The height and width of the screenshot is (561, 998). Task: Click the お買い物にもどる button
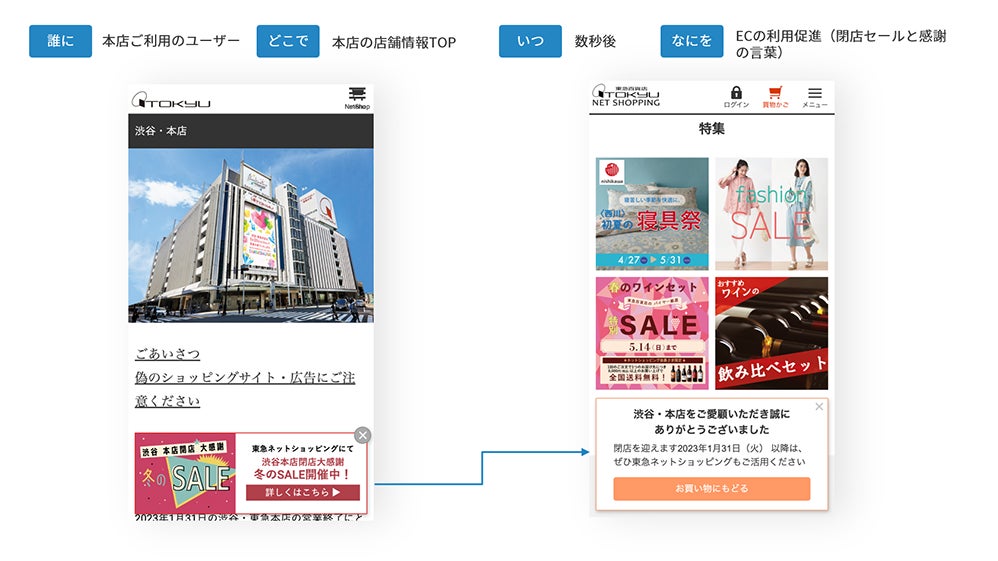click(x=712, y=488)
